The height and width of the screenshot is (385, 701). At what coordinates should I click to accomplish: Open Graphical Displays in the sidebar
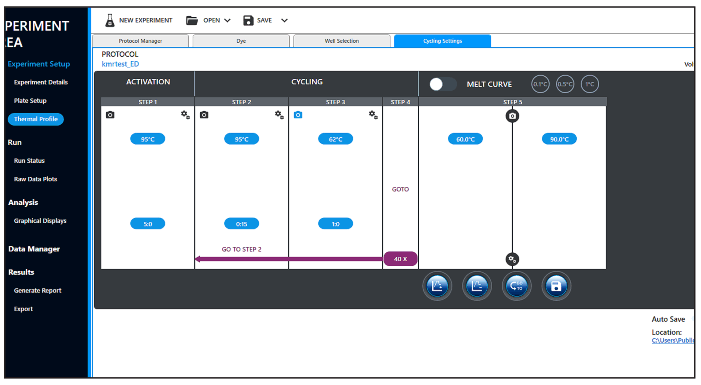click(x=40, y=220)
